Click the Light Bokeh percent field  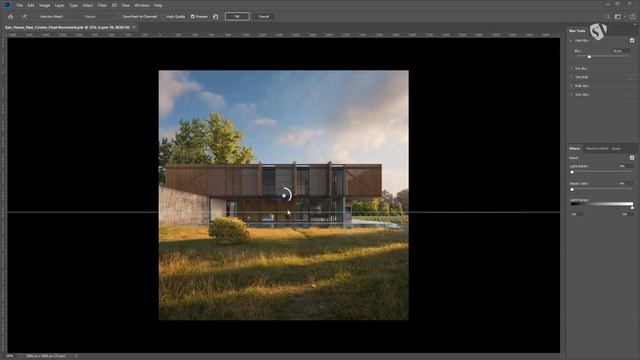625,166
